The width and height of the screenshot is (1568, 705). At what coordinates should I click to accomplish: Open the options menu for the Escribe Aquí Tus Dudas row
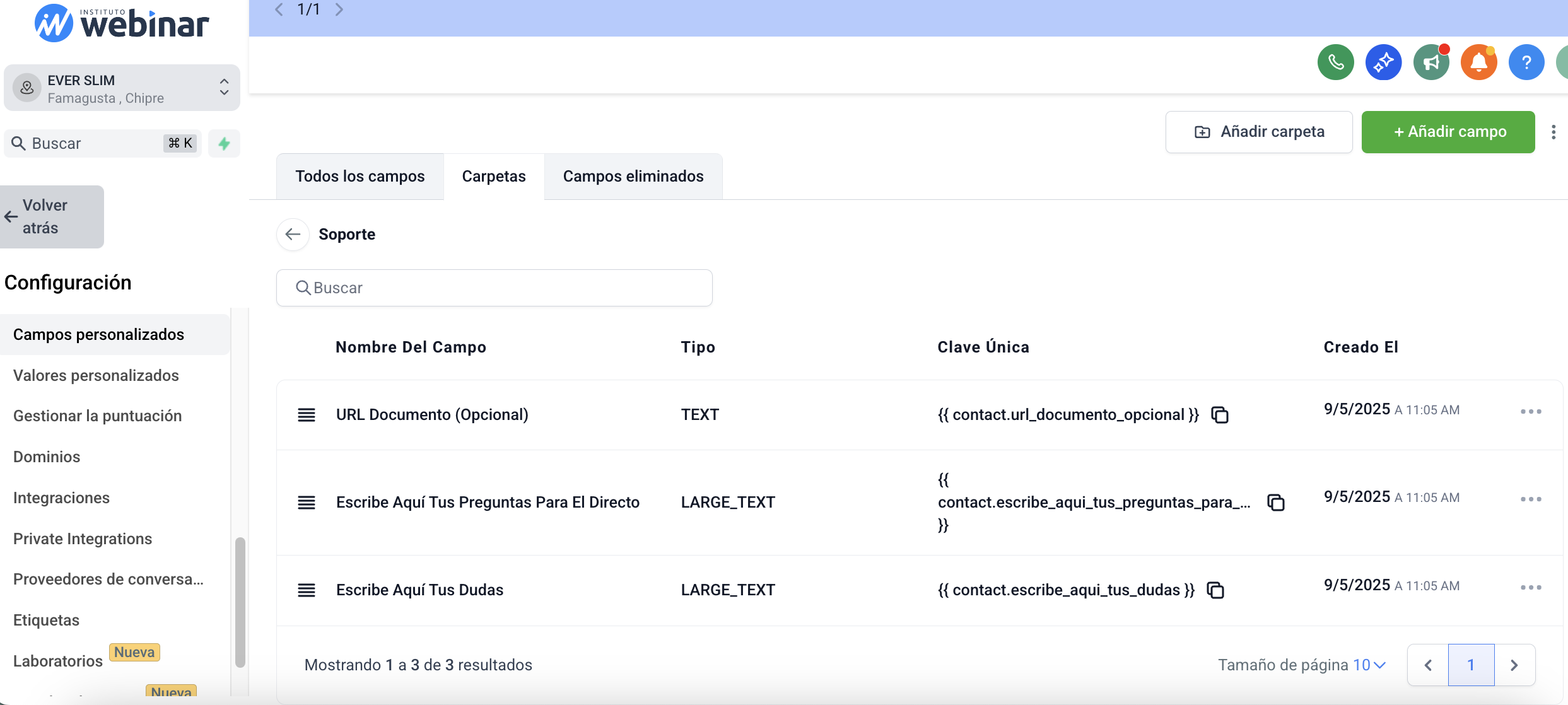(1530, 588)
